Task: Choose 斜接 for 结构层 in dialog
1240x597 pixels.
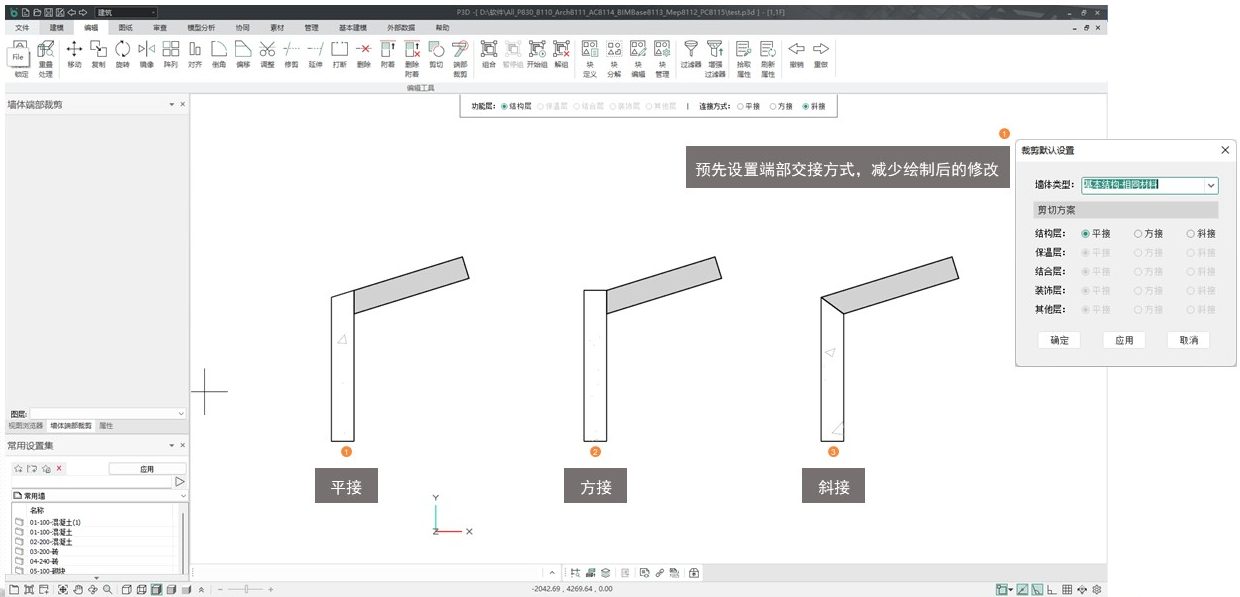Action: pos(1201,234)
